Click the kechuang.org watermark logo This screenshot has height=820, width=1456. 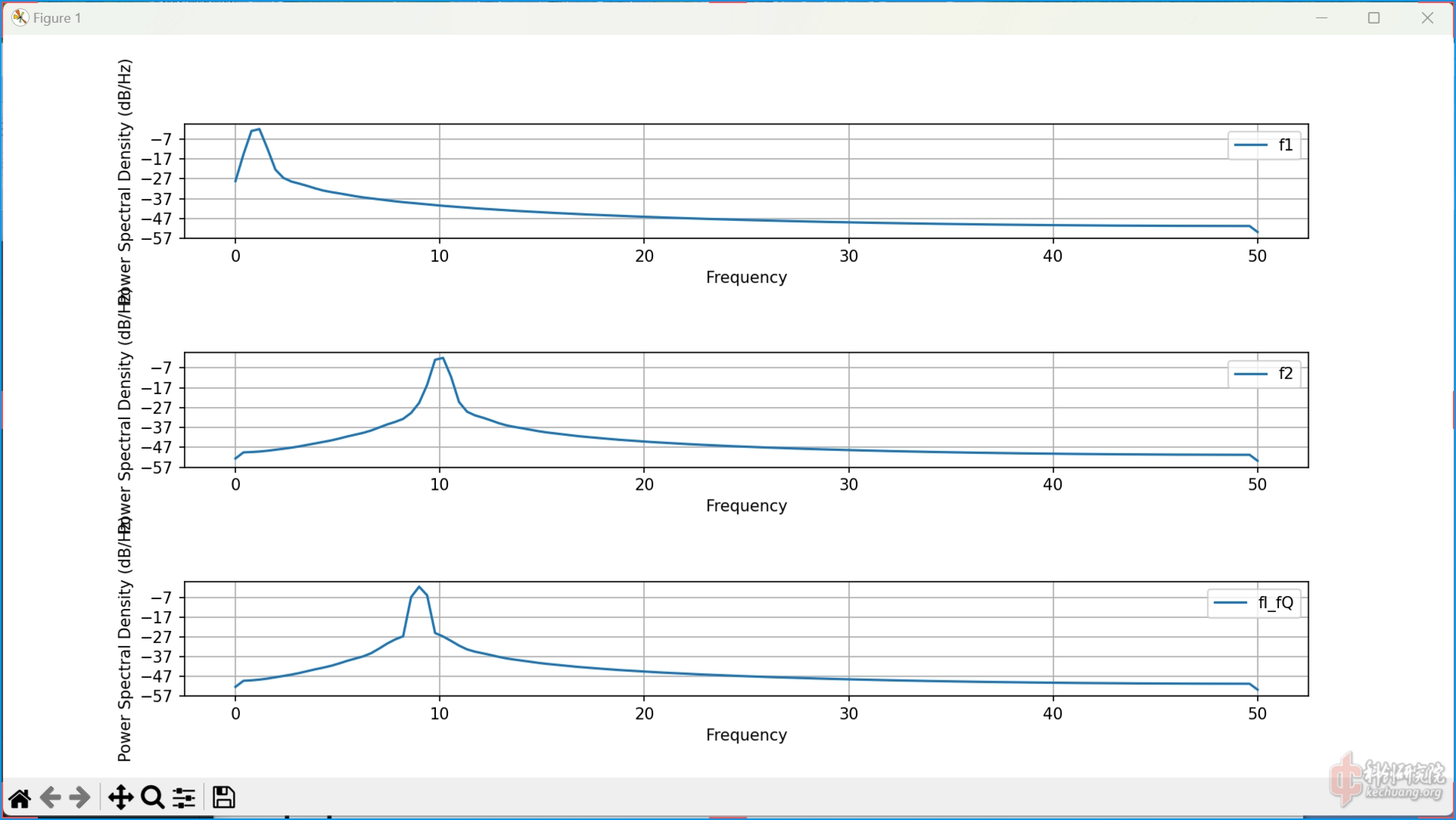click(x=1387, y=781)
